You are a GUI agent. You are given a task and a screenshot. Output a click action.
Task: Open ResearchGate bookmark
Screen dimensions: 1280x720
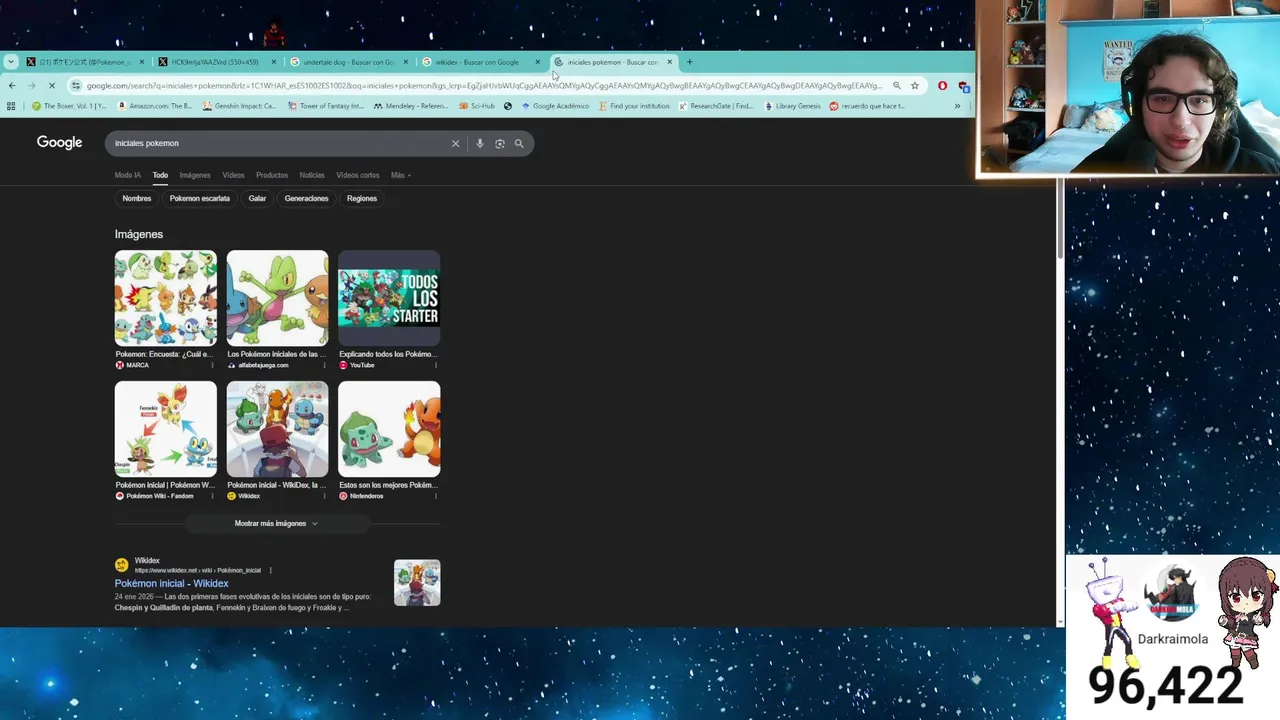point(715,106)
